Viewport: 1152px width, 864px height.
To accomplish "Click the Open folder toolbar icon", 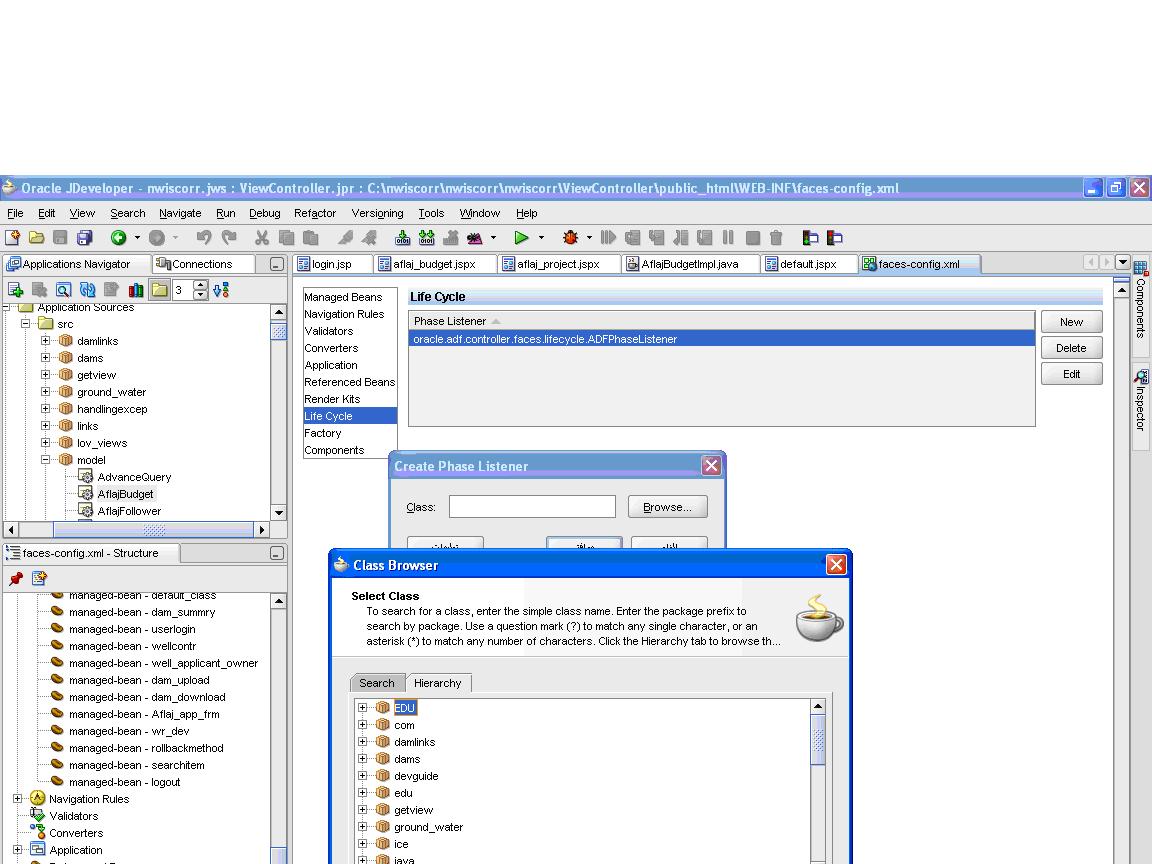I will [x=36, y=238].
